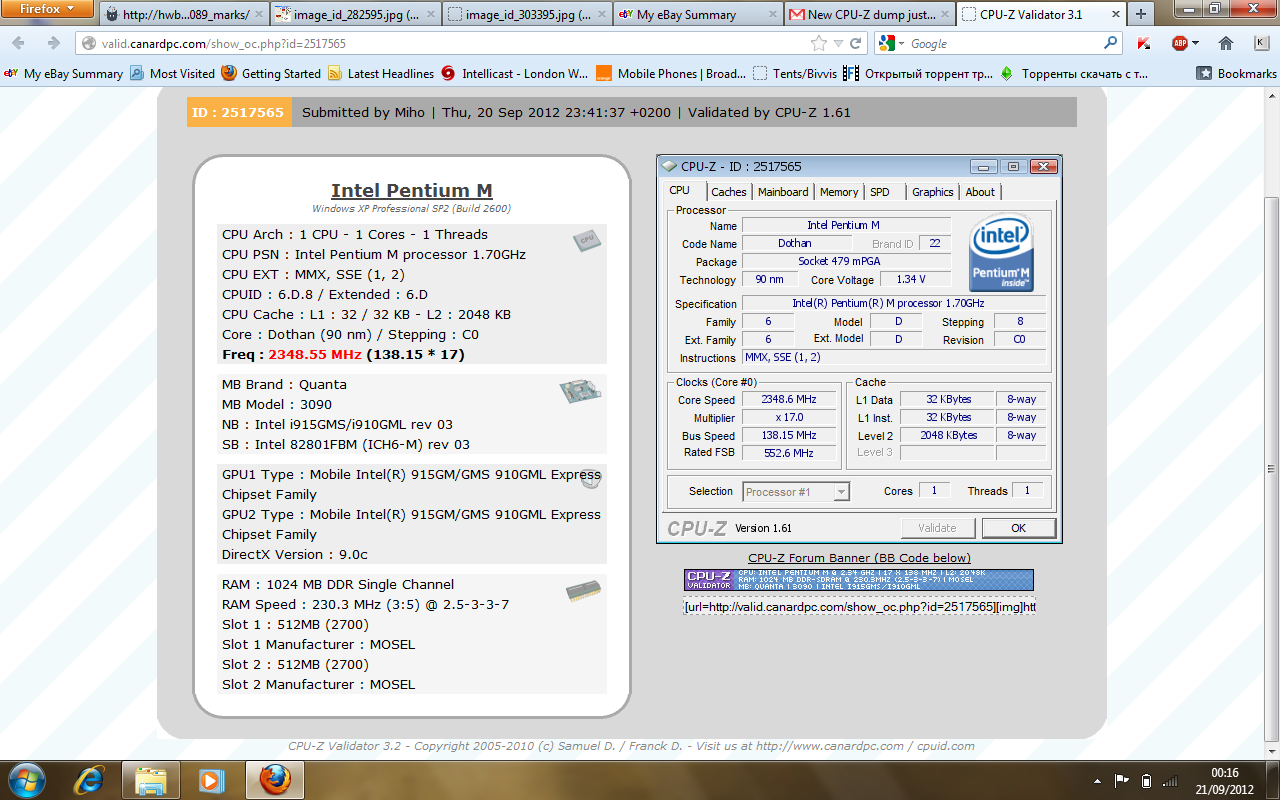The width and height of the screenshot is (1280, 800).
Task: Click the motherboard icon beside Quanta
Action: coord(580,391)
